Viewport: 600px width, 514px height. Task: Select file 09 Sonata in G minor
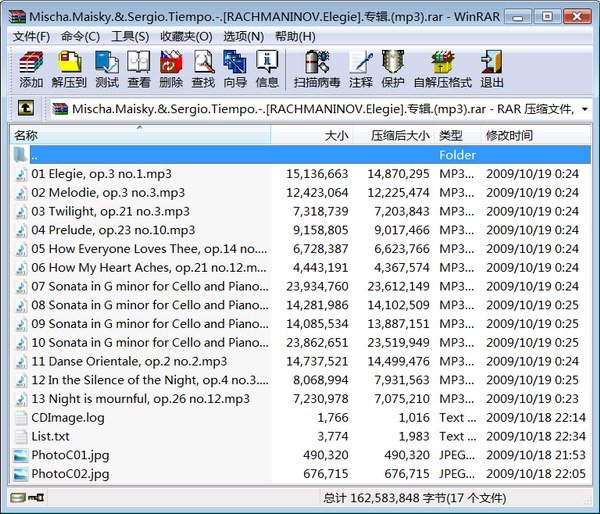click(150, 324)
